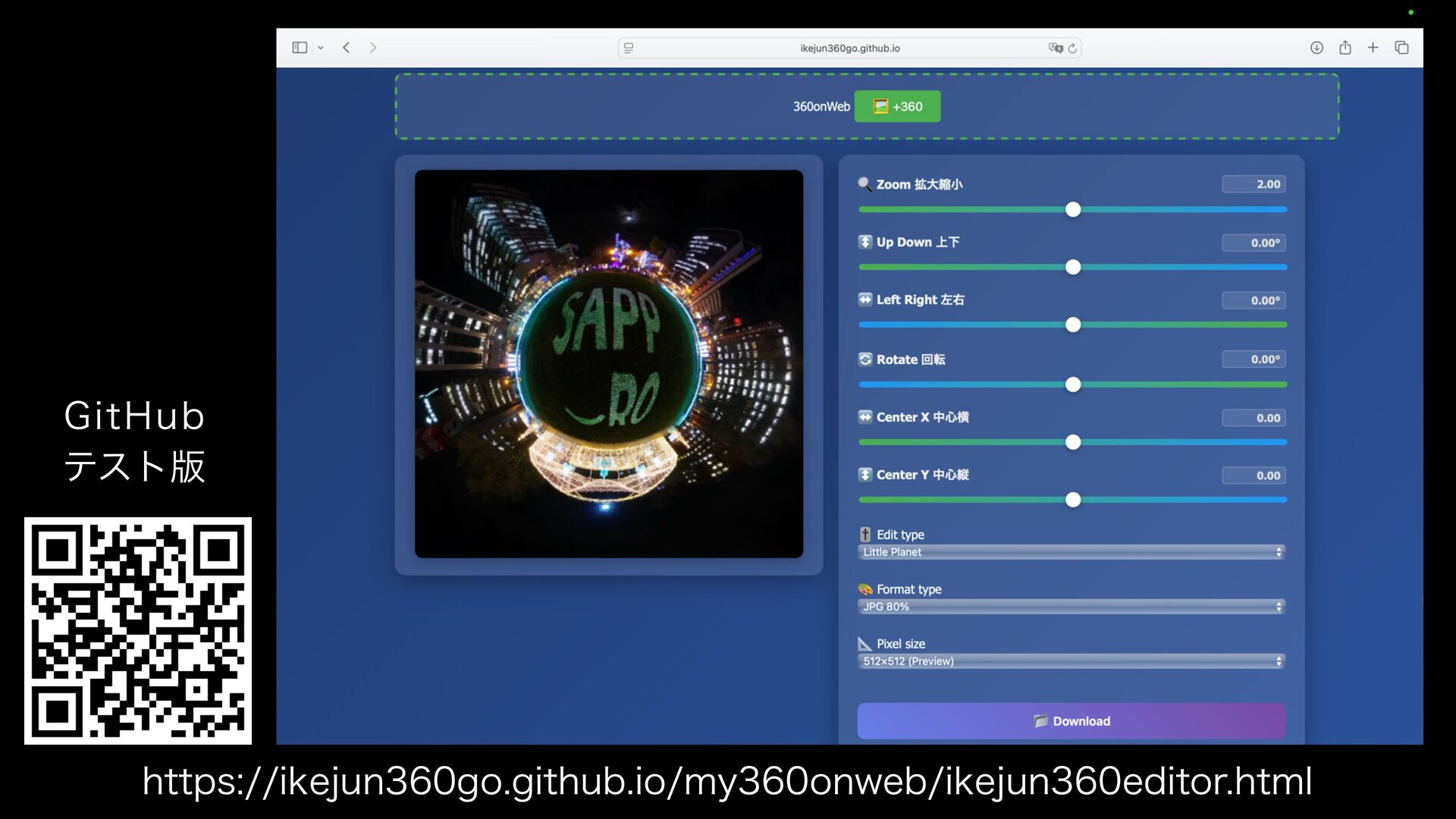Show Safari downloads

[x=1316, y=48]
